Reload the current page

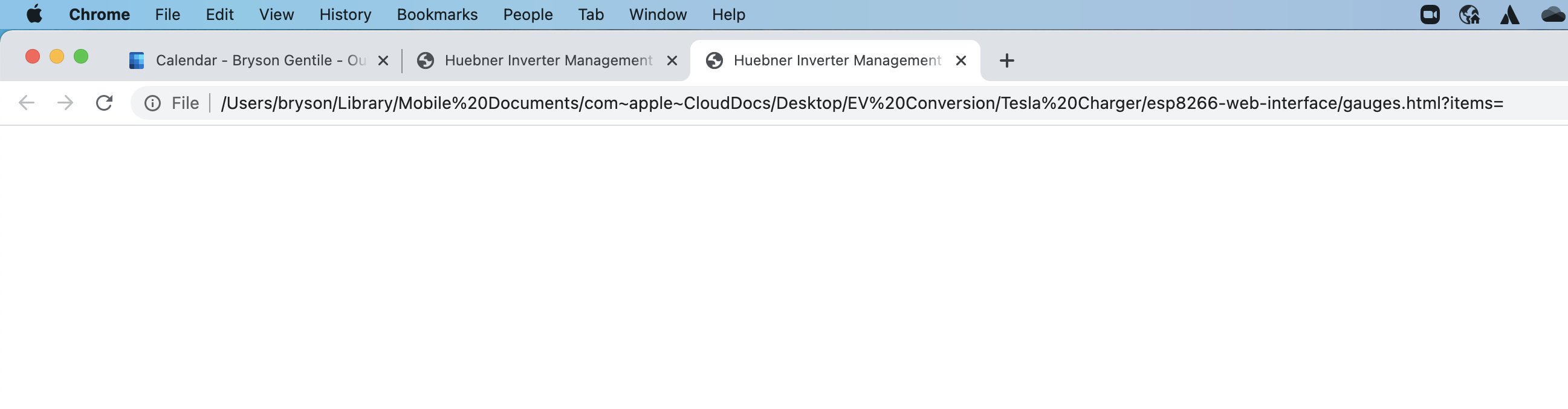(x=104, y=103)
